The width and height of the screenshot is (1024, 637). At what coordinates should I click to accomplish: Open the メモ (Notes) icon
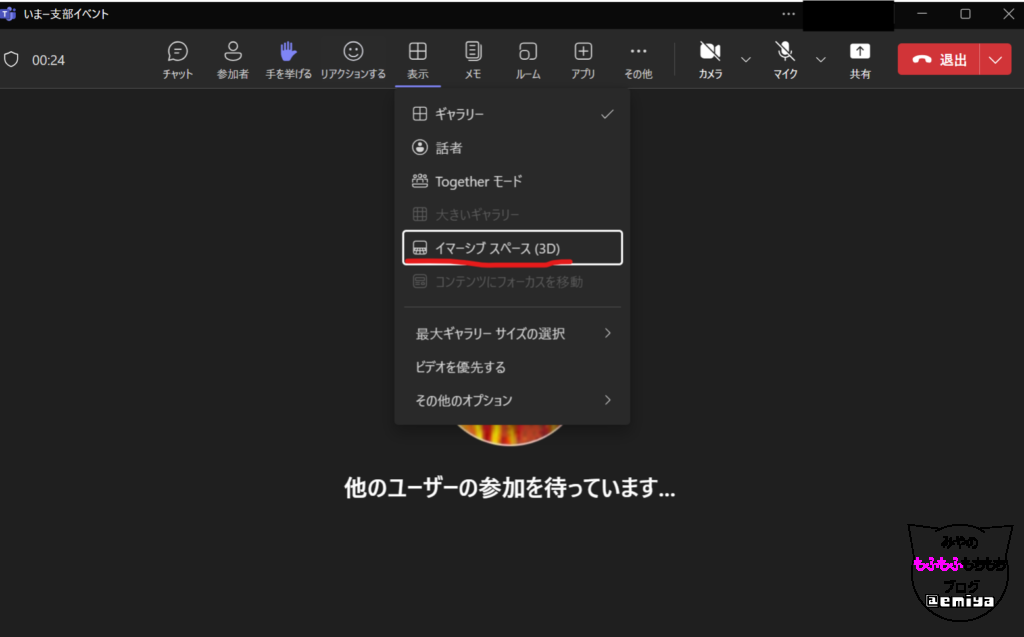pos(473,59)
